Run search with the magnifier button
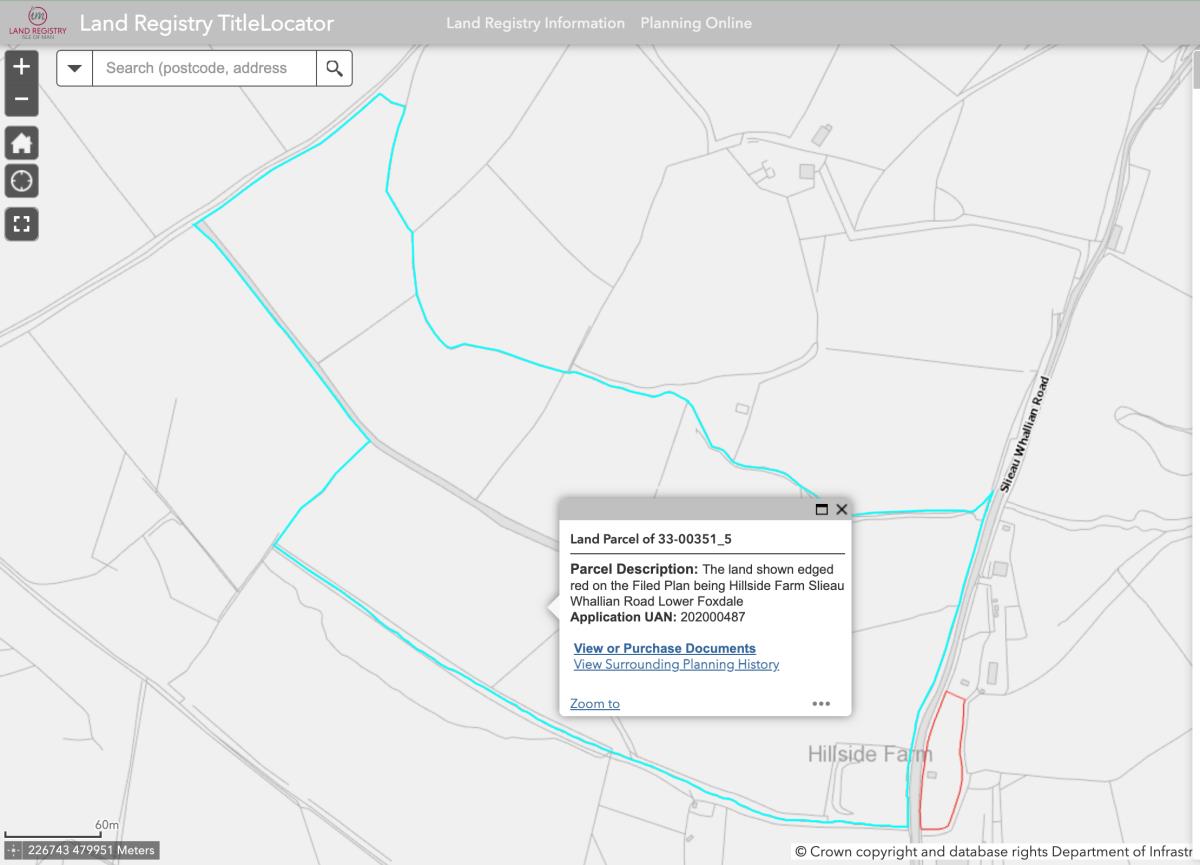1200x865 pixels. (334, 68)
